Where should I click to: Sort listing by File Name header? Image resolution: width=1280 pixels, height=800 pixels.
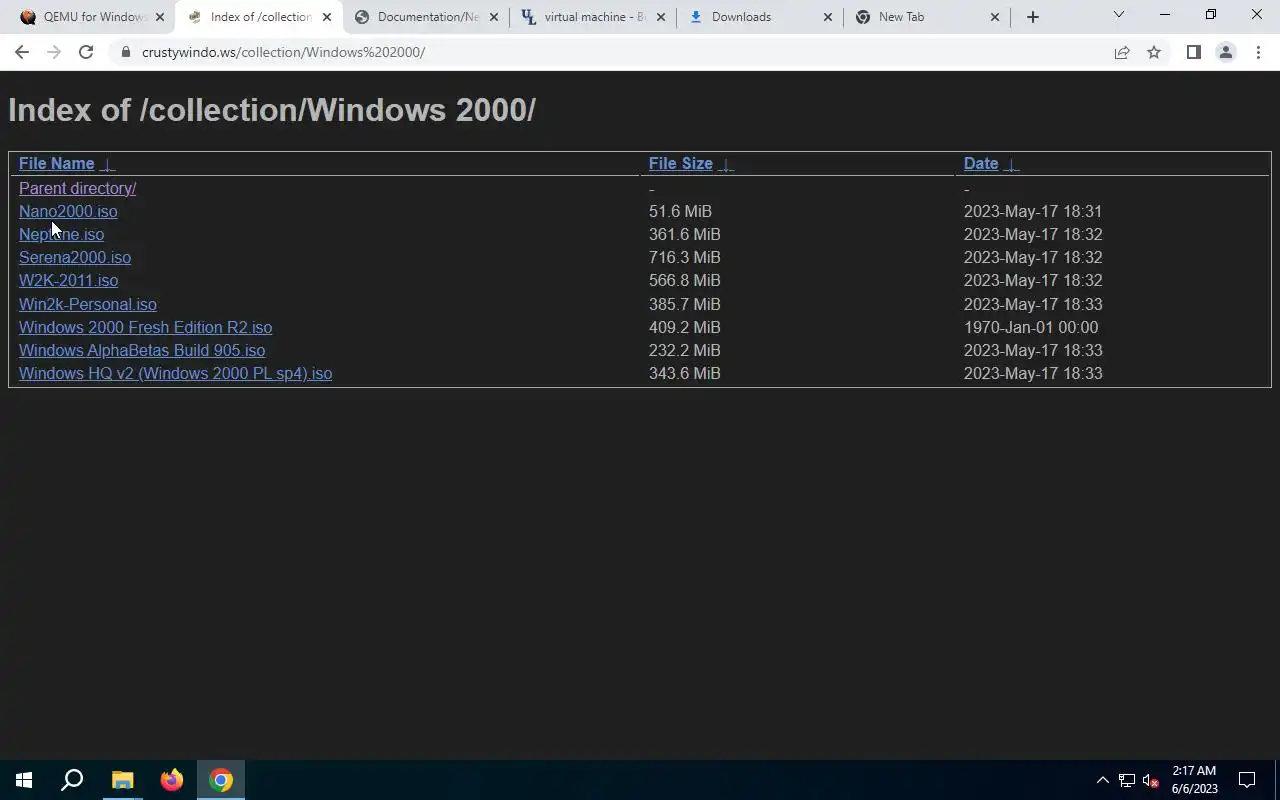56,164
